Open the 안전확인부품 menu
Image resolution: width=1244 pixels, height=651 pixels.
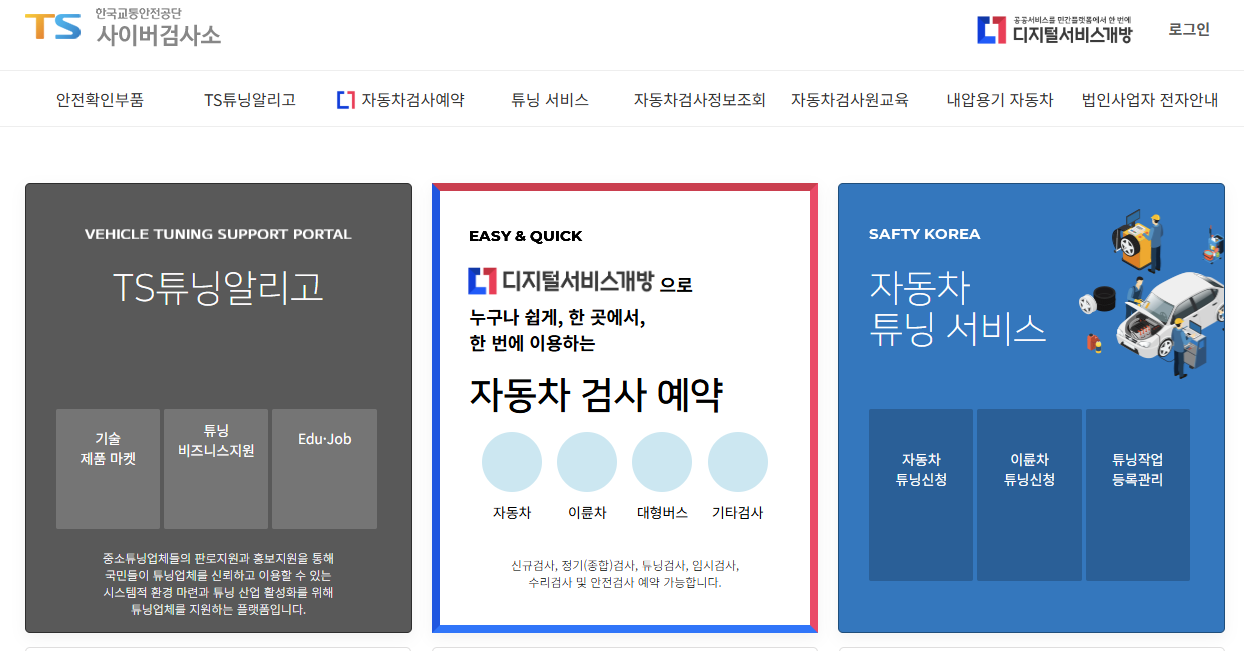100,100
